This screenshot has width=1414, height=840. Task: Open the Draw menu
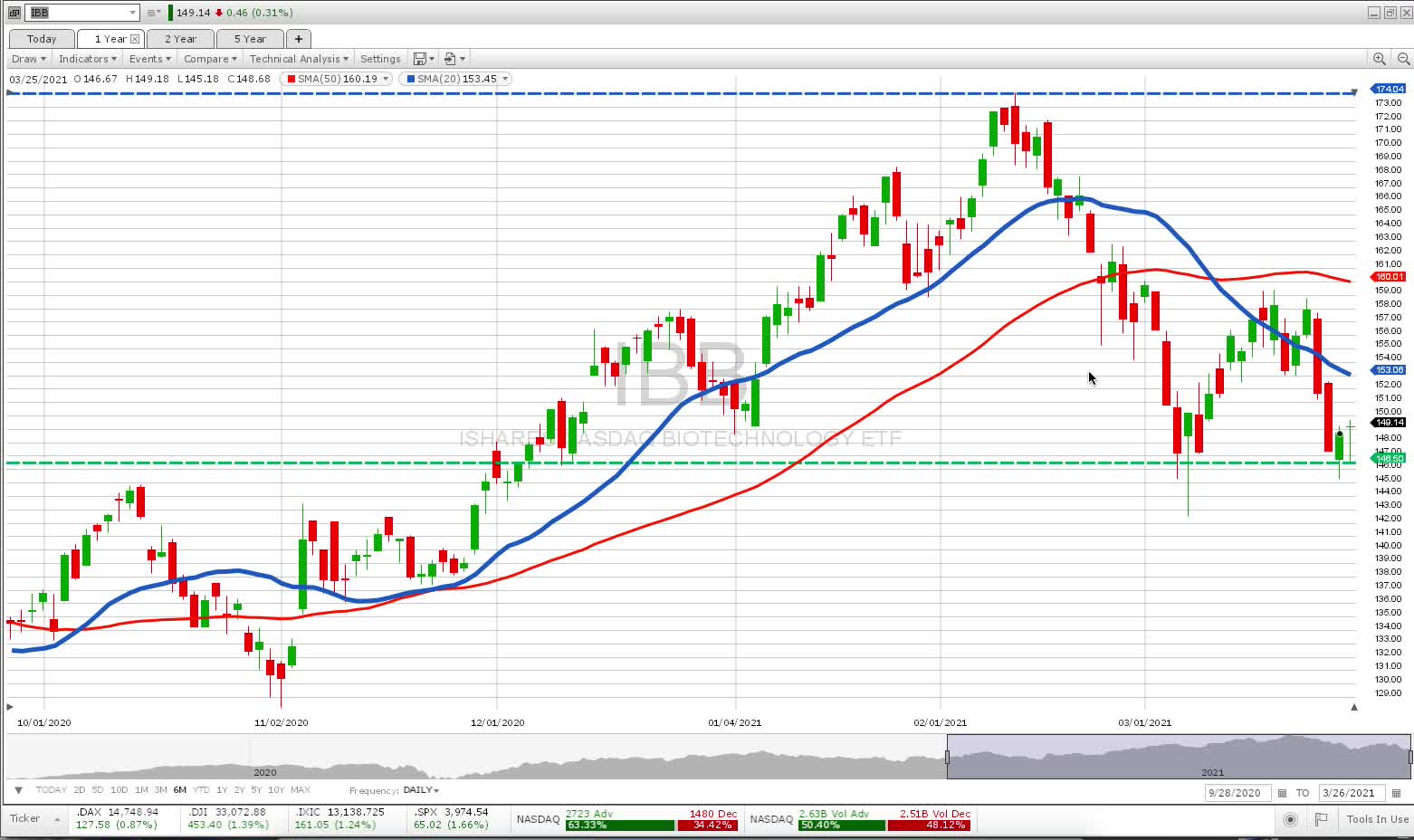coord(28,59)
